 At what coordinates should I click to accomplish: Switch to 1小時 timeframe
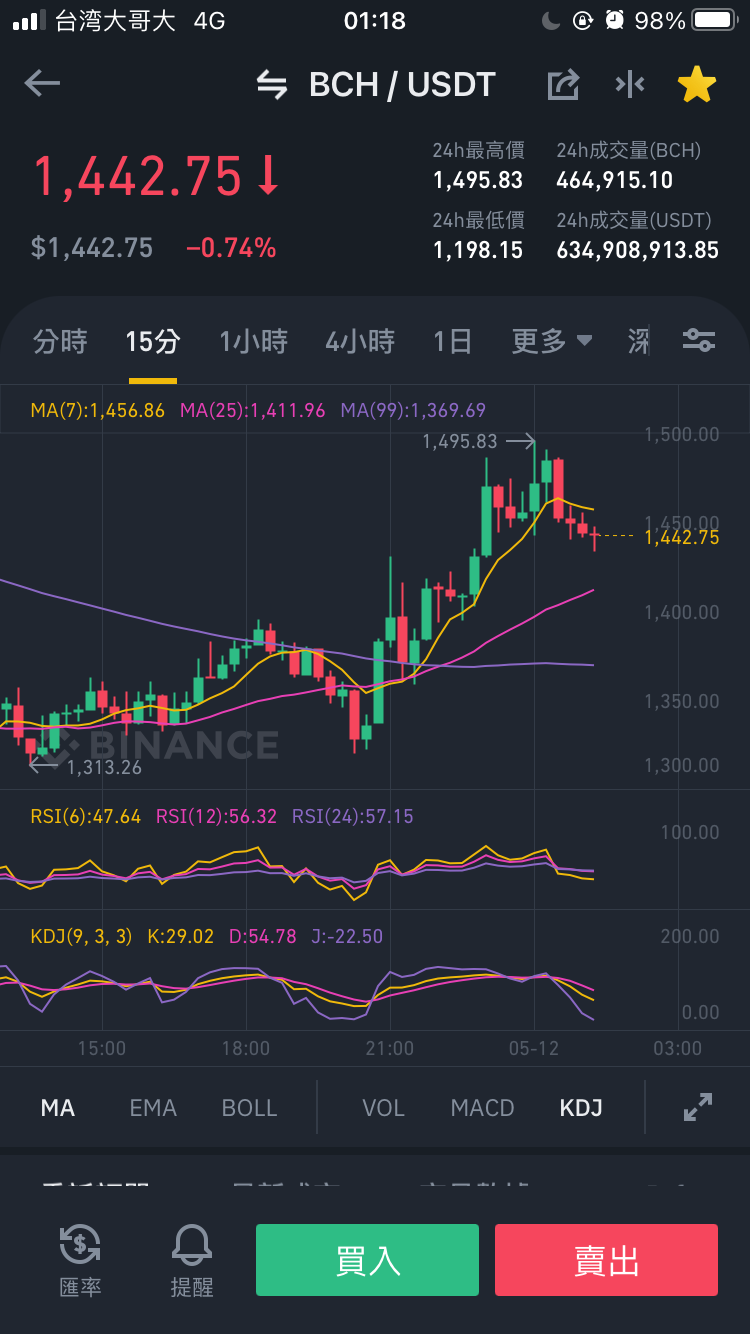253,342
